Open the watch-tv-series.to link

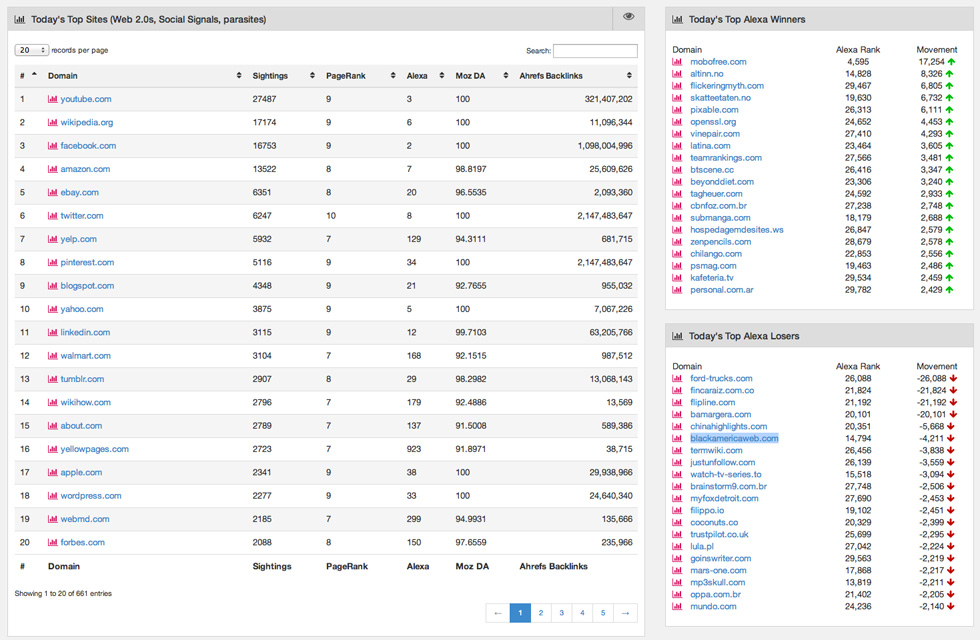coord(726,474)
